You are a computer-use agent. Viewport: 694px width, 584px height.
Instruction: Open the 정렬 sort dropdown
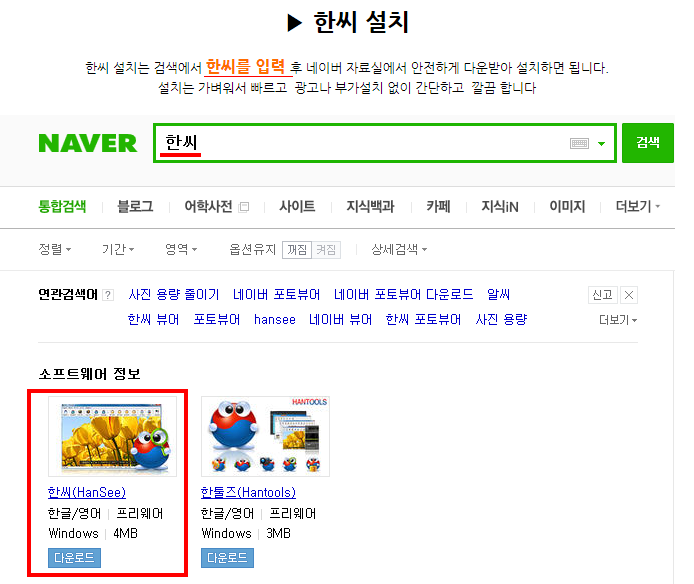54,249
